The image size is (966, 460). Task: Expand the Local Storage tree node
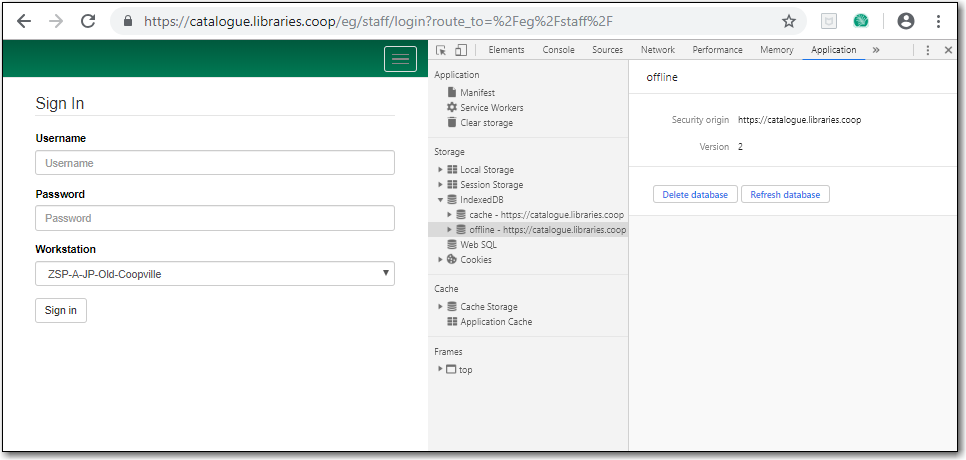440,170
